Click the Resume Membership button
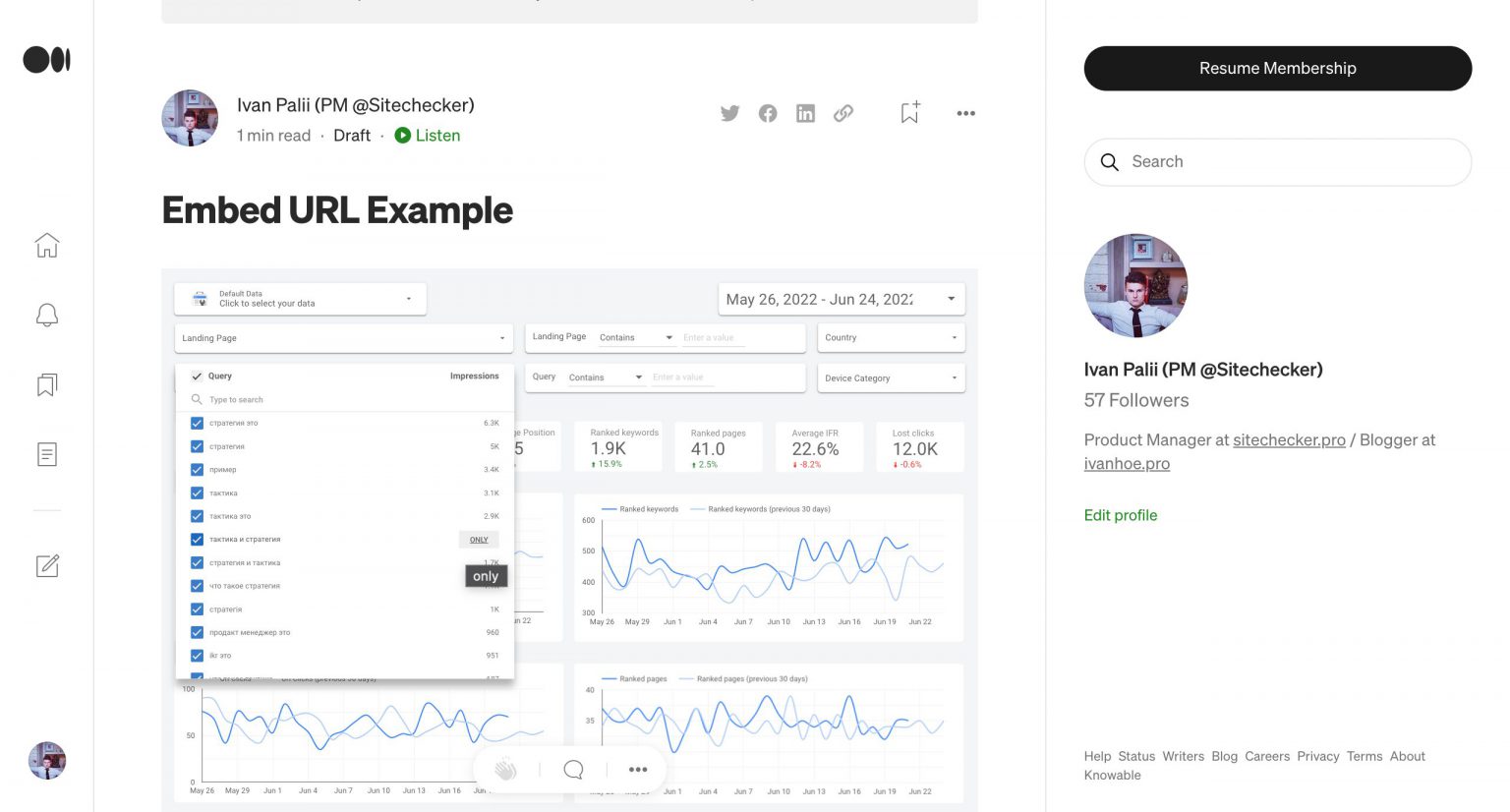This screenshot has width=1510, height=812. point(1277,68)
